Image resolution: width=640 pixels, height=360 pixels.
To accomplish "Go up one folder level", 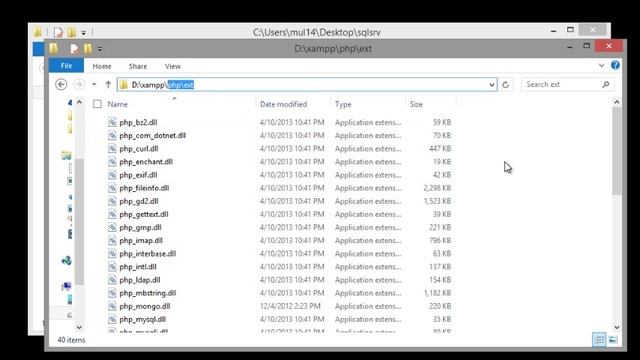I will [x=108, y=84].
